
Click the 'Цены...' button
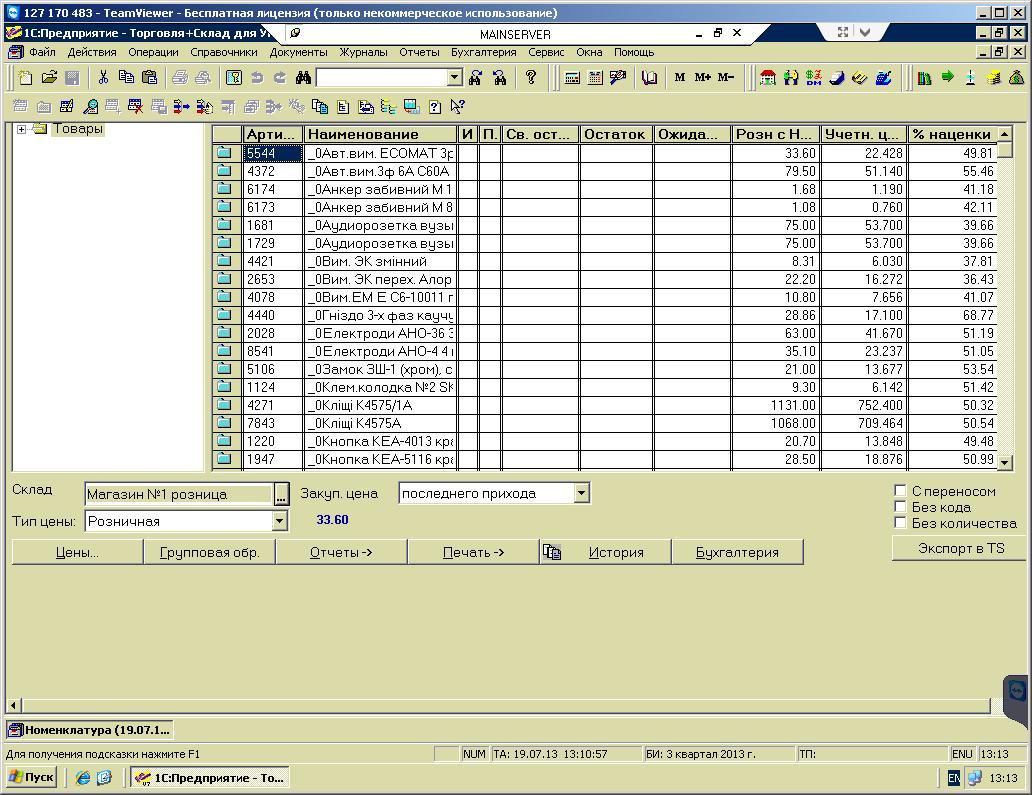pos(78,552)
